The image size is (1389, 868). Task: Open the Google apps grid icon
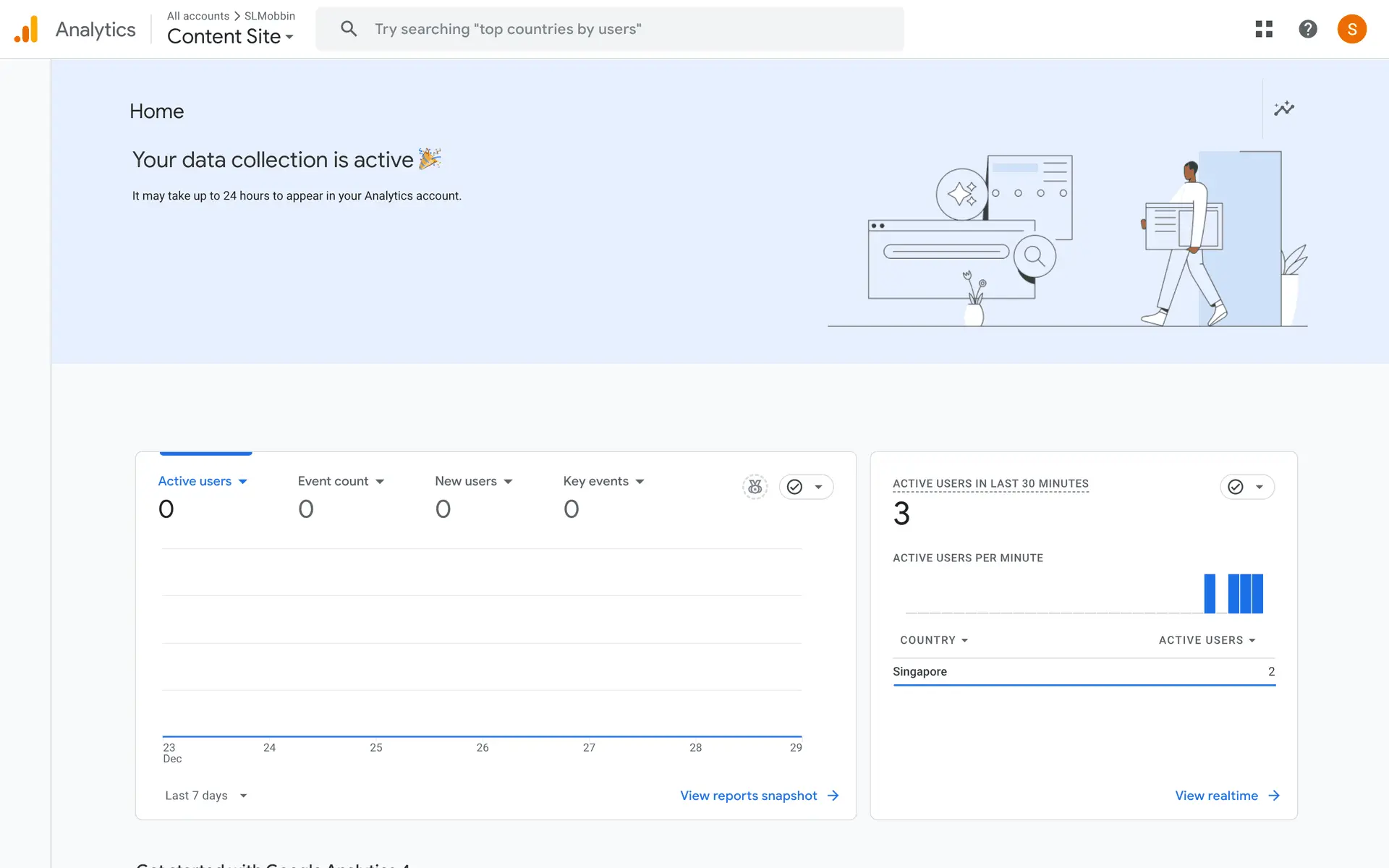click(1264, 29)
